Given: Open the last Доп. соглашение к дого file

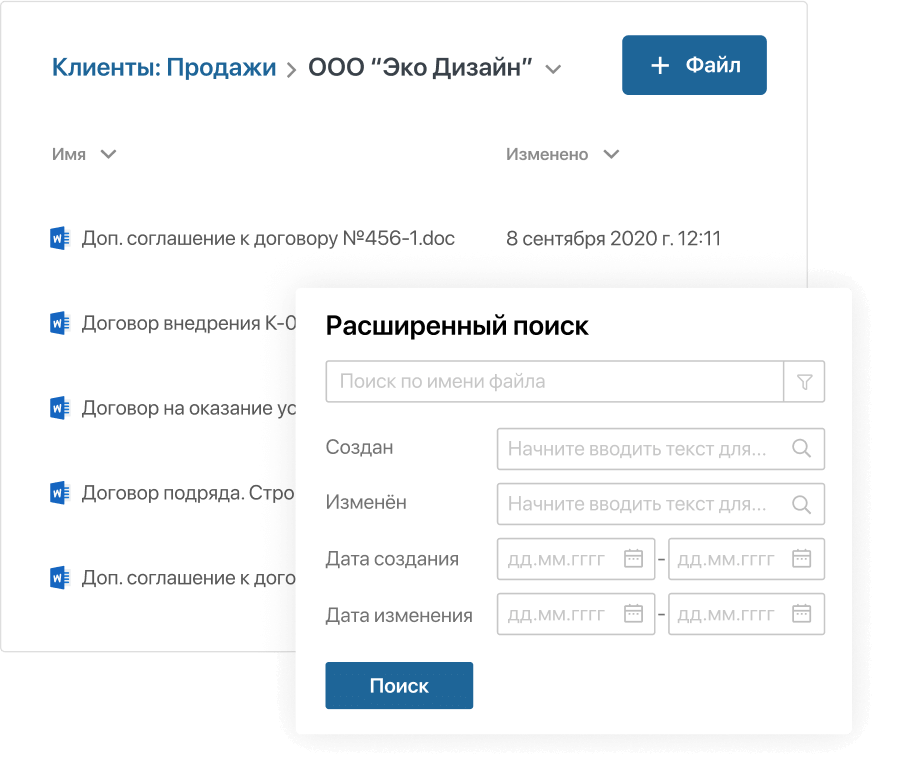Looking at the screenshot, I should pos(189,578).
